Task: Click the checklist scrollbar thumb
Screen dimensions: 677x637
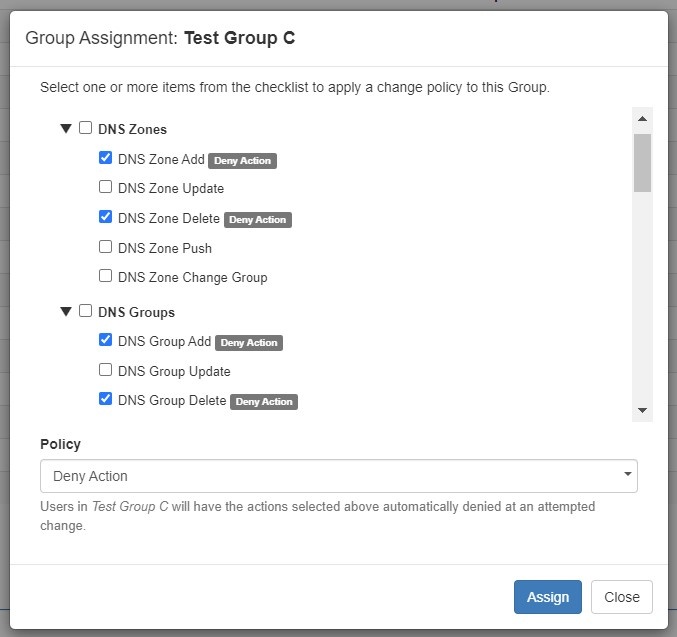Action: [x=642, y=162]
